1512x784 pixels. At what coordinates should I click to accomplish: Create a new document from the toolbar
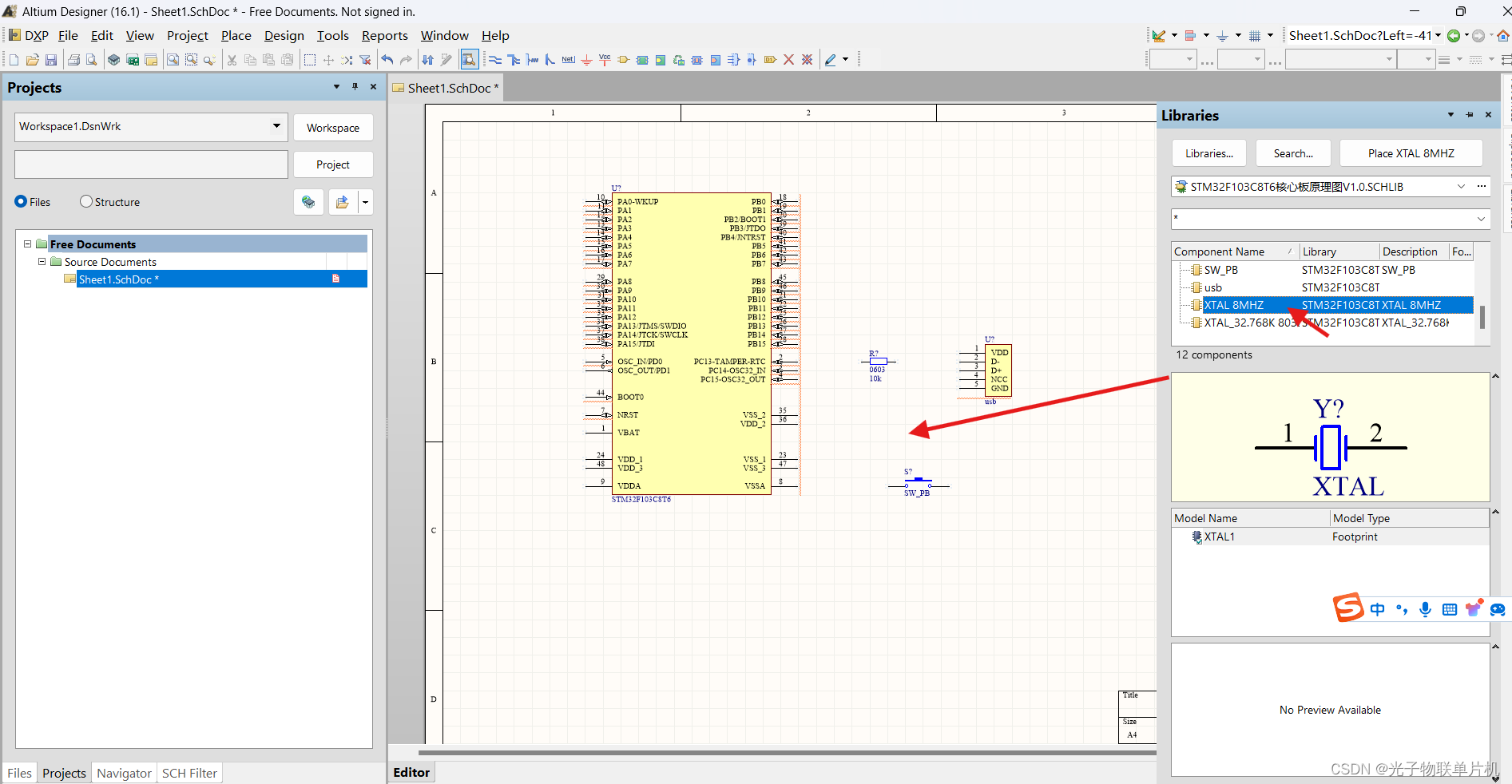click(x=14, y=60)
